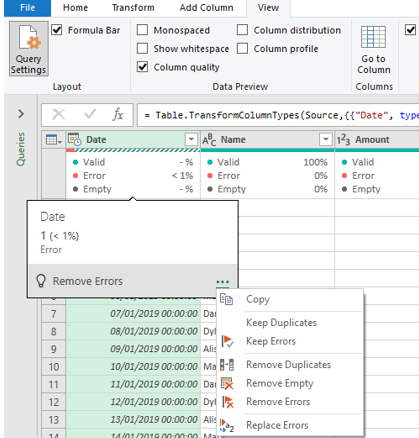Screen dimensions: 419x438
Task: Disable the Column quality checkbox
Action: tap(142, 67)
